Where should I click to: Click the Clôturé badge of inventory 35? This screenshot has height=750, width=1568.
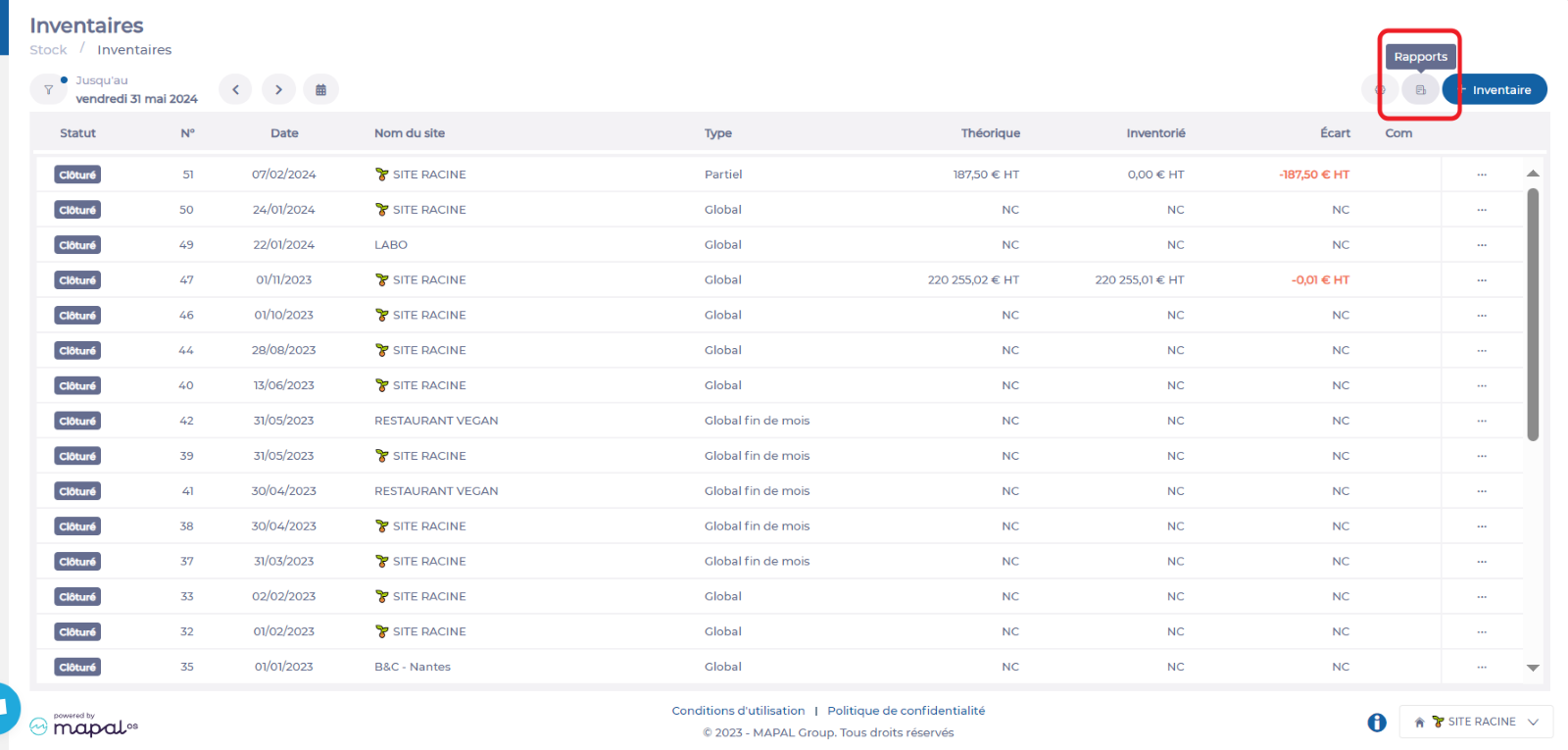[77, 667]
